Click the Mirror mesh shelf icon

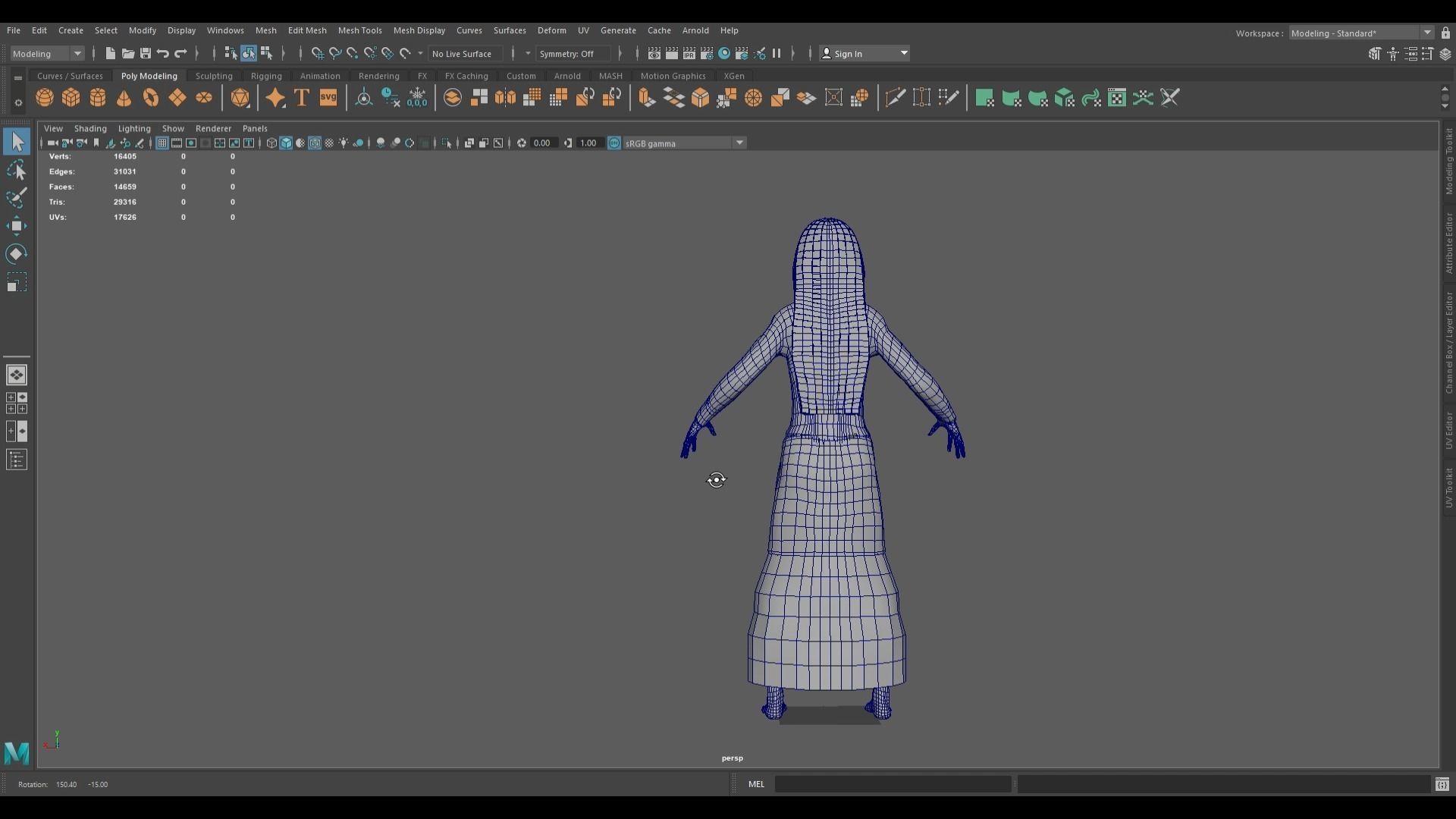tap(506, 98)
